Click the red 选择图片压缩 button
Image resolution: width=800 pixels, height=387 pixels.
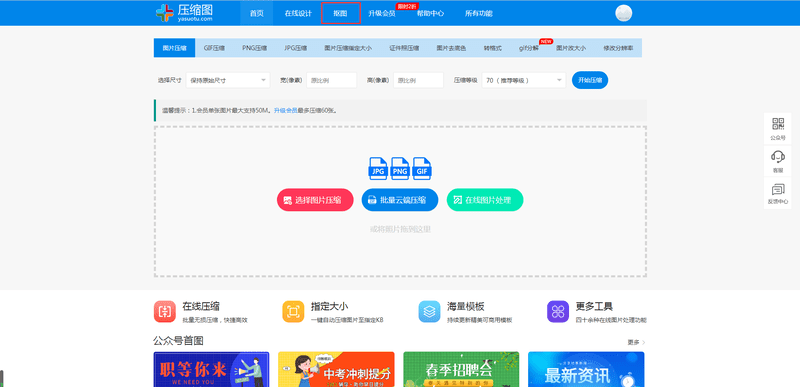[315, 200]
